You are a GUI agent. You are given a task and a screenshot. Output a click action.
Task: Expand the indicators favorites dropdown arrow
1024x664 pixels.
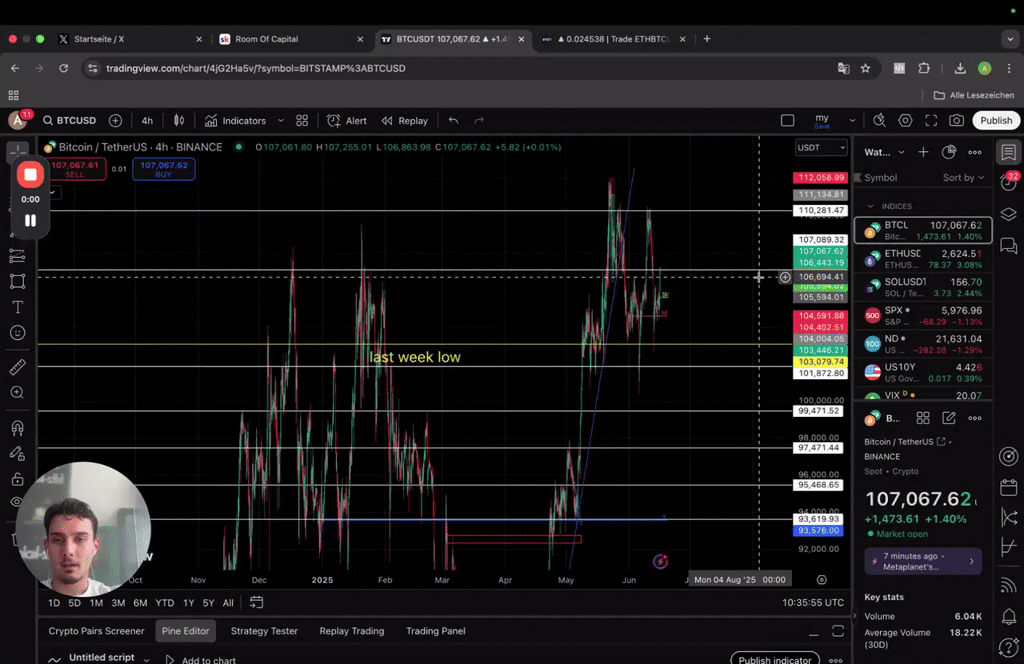click(281, 121)
